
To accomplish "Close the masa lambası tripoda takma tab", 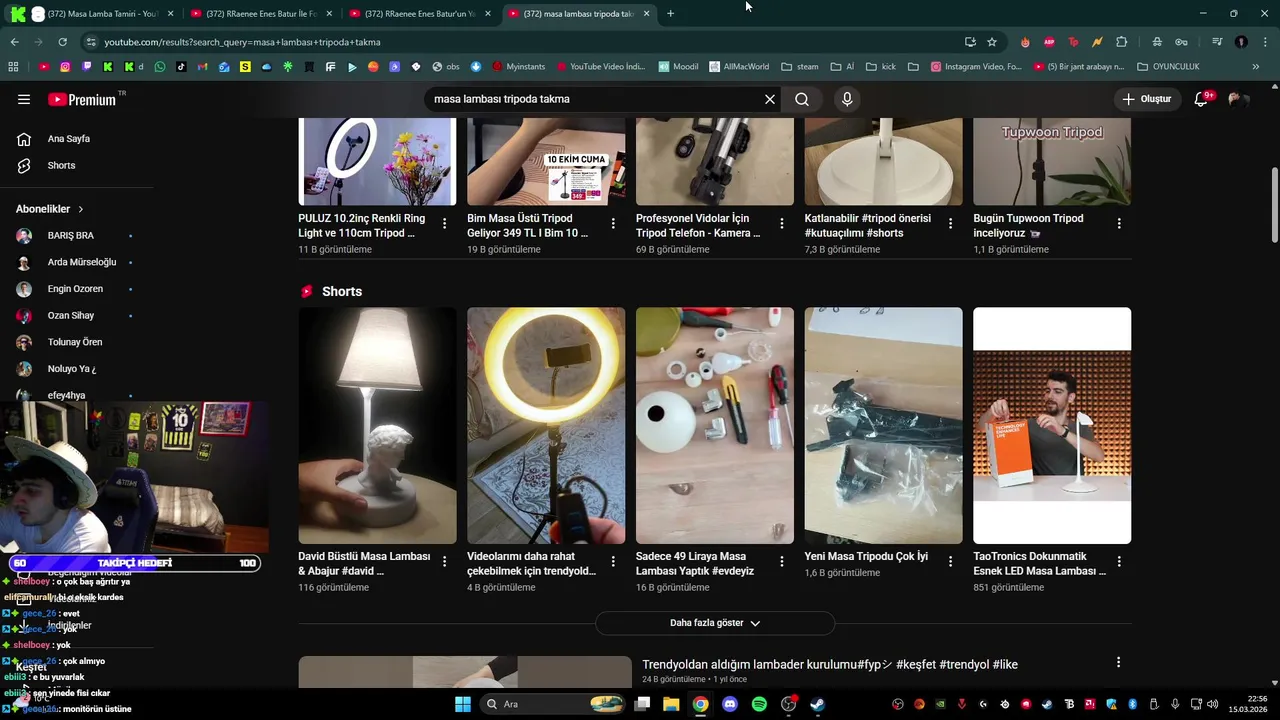I will (646, 13).
